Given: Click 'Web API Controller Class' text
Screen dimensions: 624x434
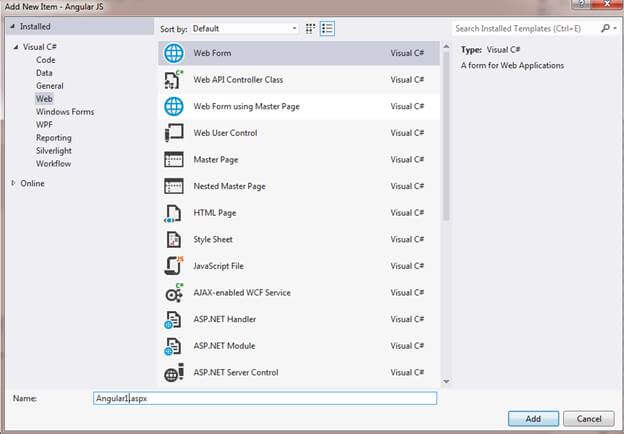Looking at the screenshot, I should pos(238,80).
